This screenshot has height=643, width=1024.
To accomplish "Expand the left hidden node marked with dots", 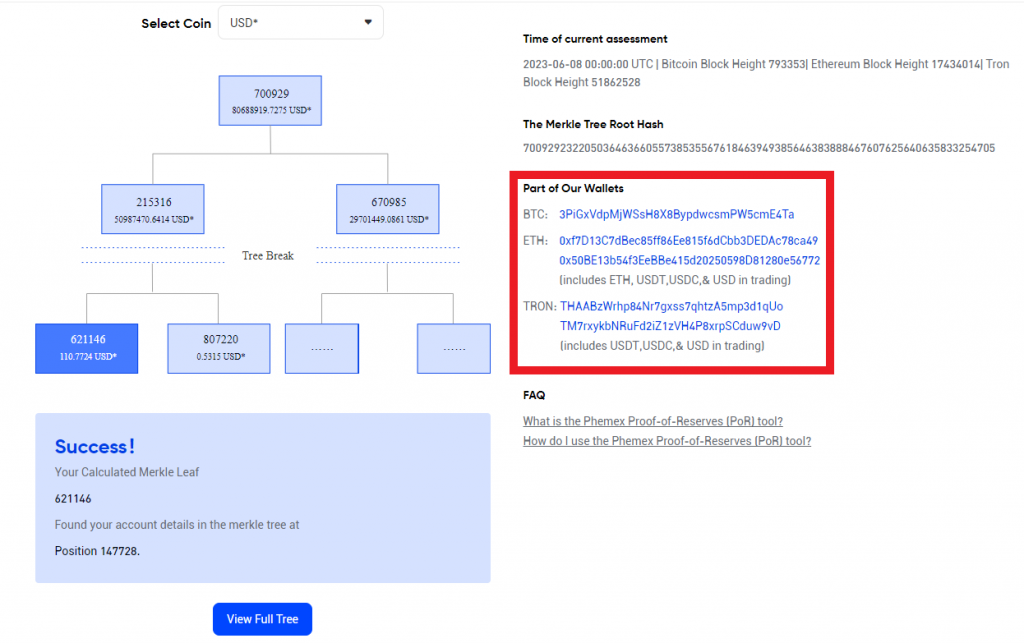I will [321, 348].
